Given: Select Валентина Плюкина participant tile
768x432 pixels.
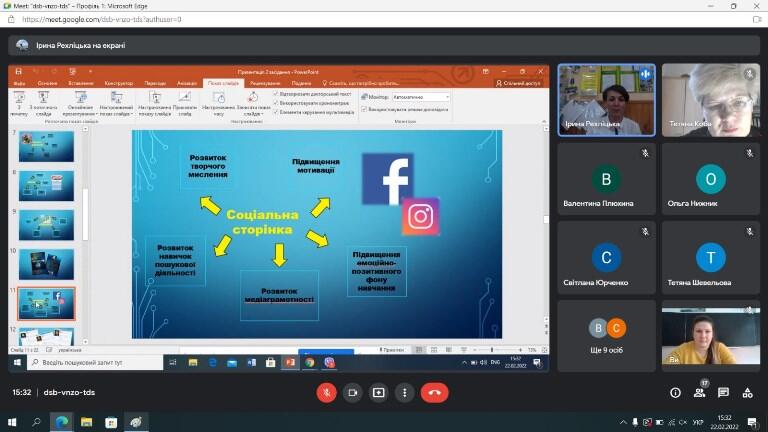Looking at the screenshot, I should click(x=606, y=179).
